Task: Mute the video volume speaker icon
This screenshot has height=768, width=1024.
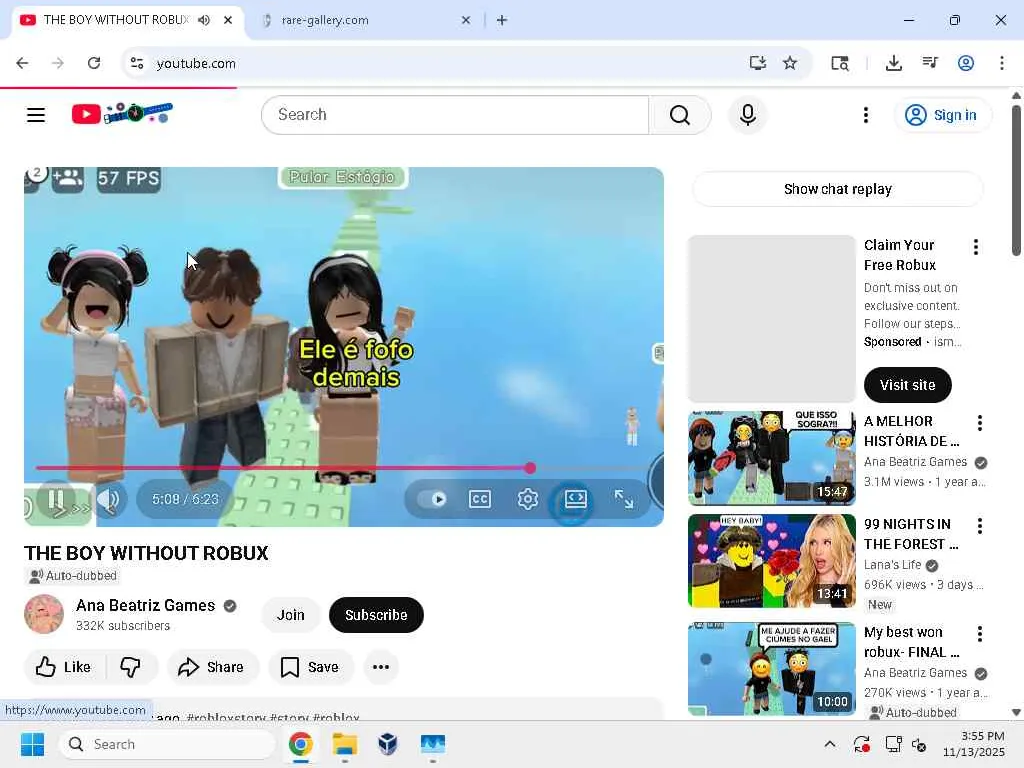Action: pyautogui.click(x=108, y=500)
